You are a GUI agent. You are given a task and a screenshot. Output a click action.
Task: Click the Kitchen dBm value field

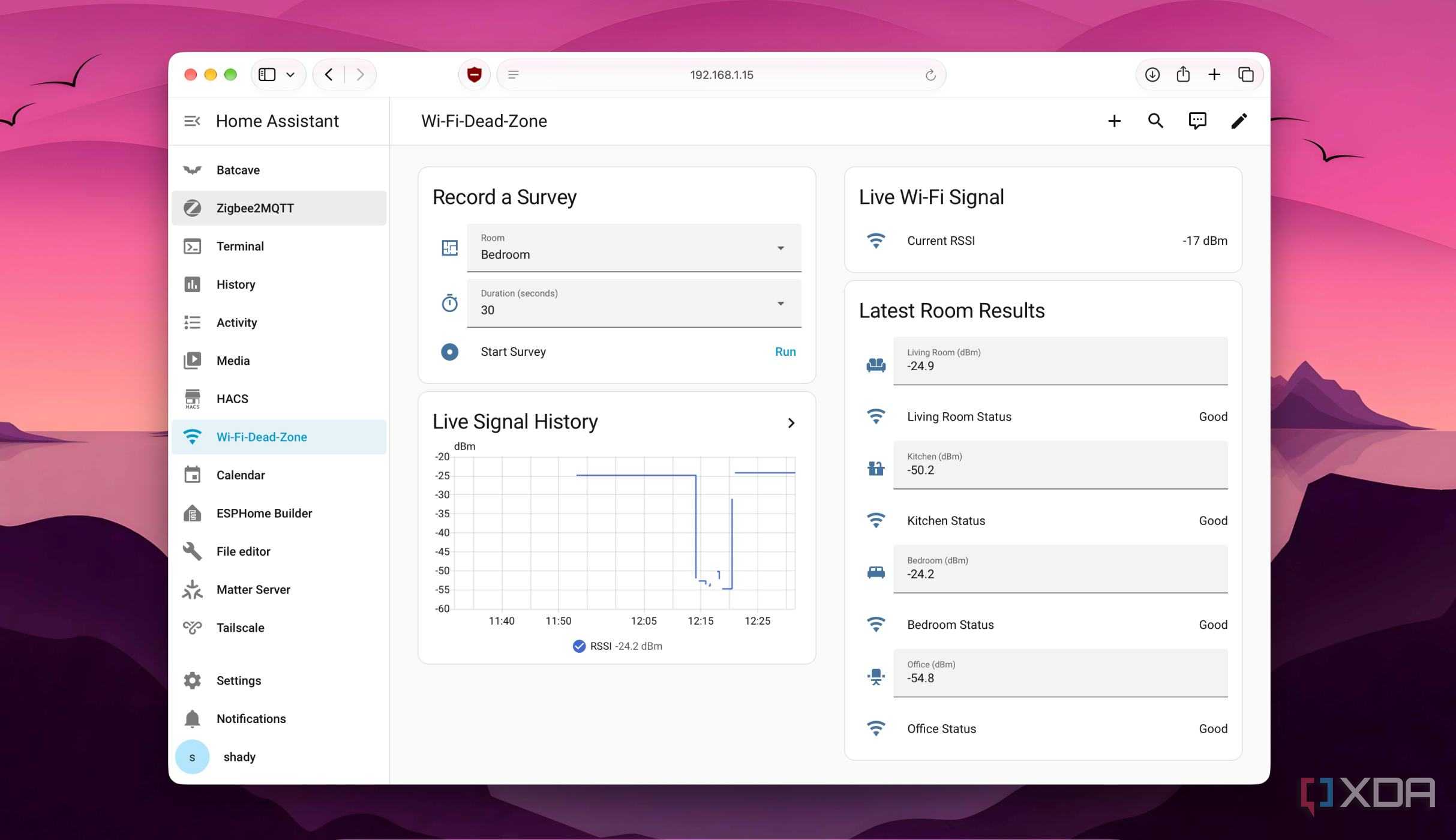[1060, 465]
